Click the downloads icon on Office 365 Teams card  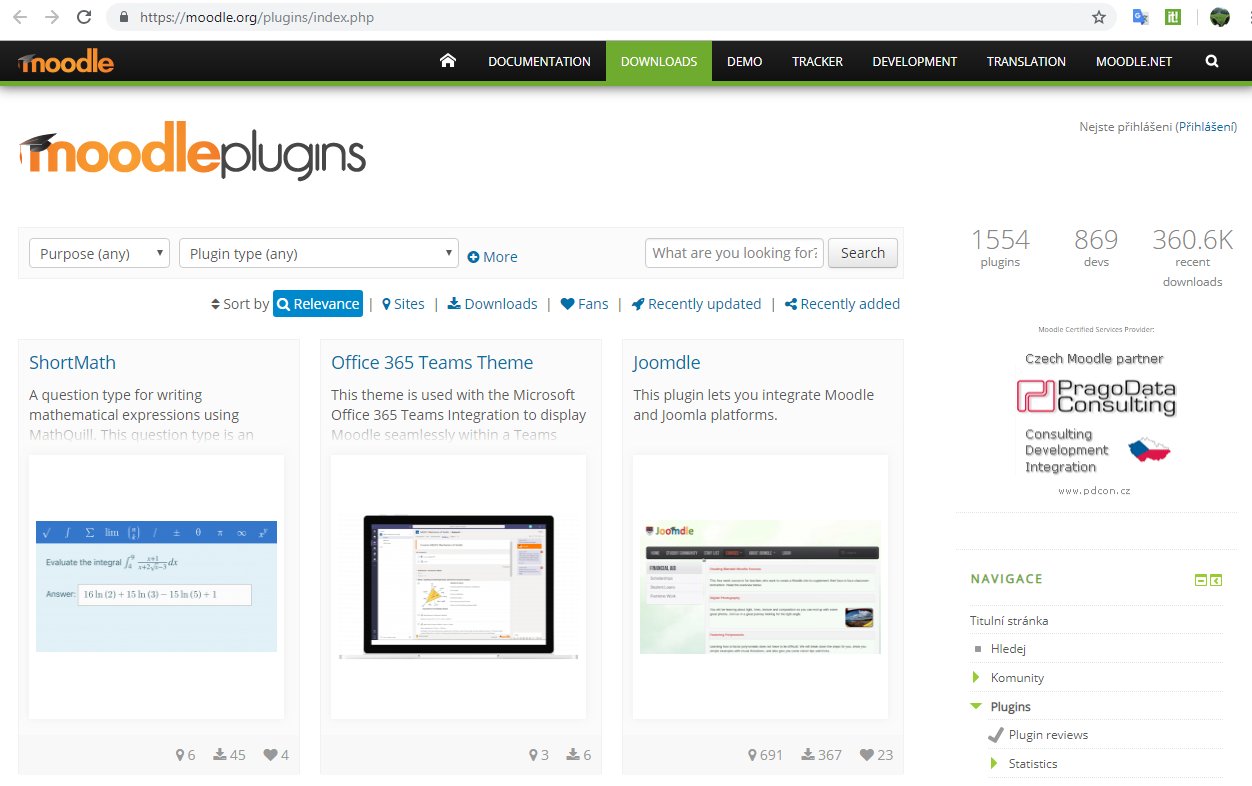pos(573,755)
